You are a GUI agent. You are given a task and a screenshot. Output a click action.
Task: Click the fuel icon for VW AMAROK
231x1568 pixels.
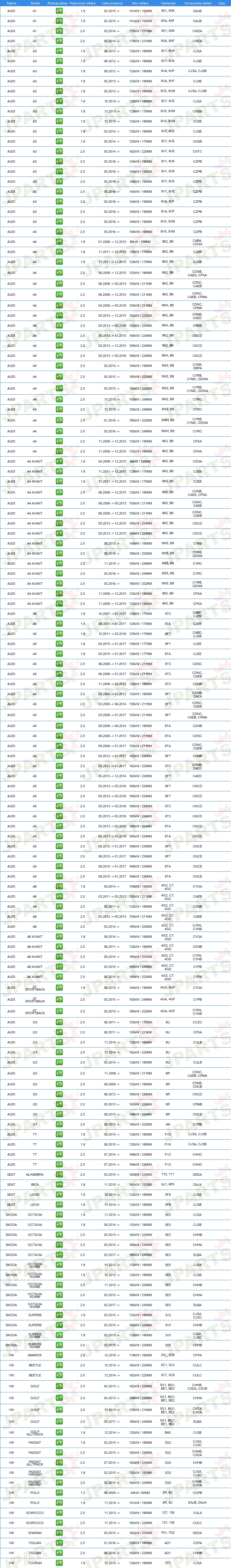[x=59, y=1355]
